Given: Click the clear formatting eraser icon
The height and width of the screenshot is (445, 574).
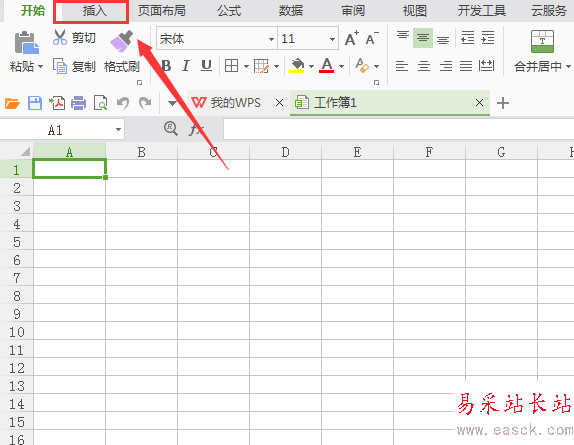Looking at the screenshot, I should [x=362, y=66].
